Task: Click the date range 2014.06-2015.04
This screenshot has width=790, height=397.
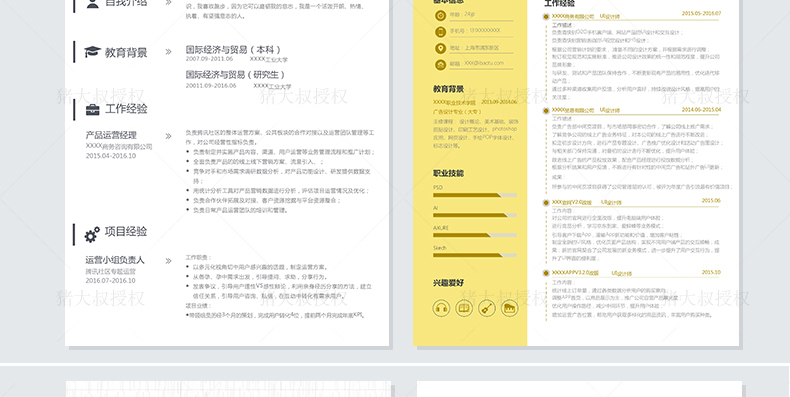Action: pyautogui.click(x=701, y=109)
